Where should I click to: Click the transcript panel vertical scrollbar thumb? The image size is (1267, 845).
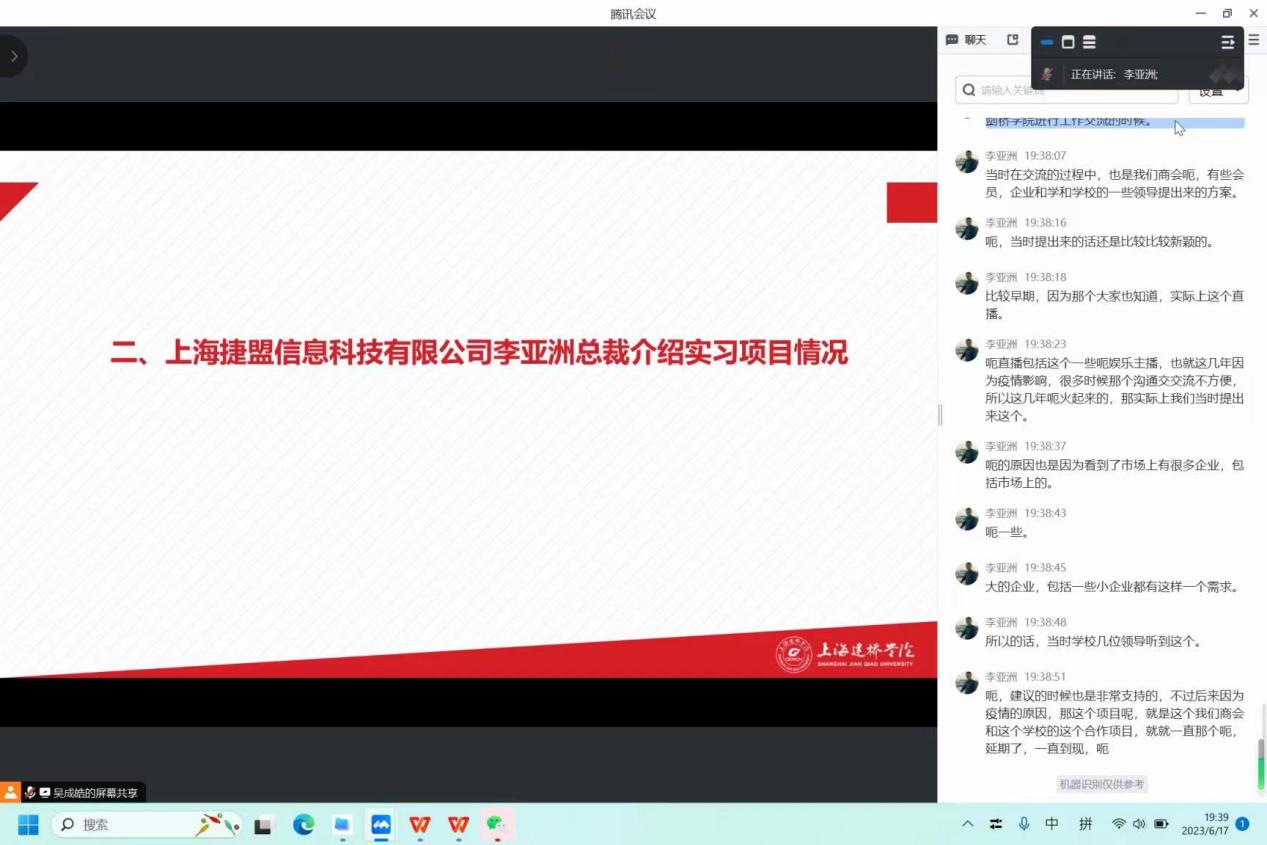pos(1261,763)
